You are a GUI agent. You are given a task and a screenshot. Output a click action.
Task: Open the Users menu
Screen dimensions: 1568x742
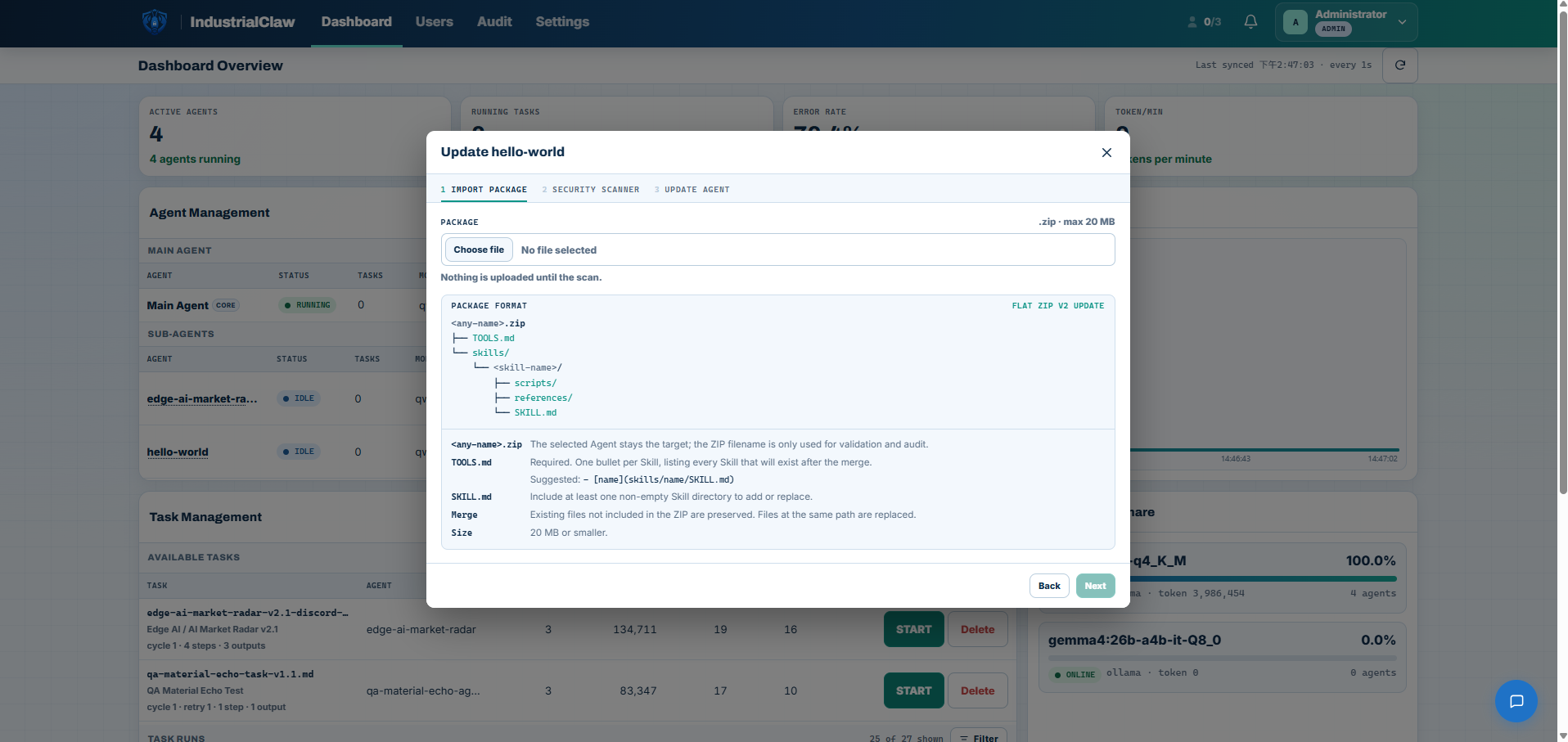[x=434, y=22]
